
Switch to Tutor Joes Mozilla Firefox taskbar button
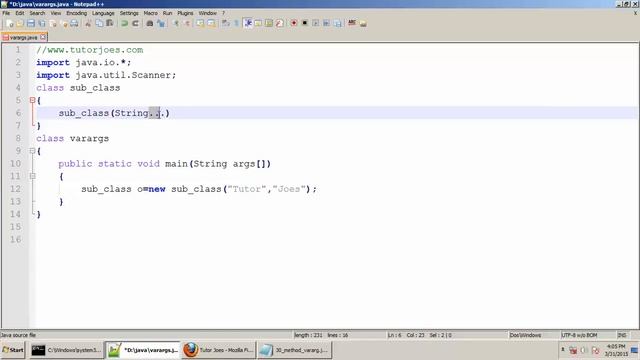tap(218, 350)
